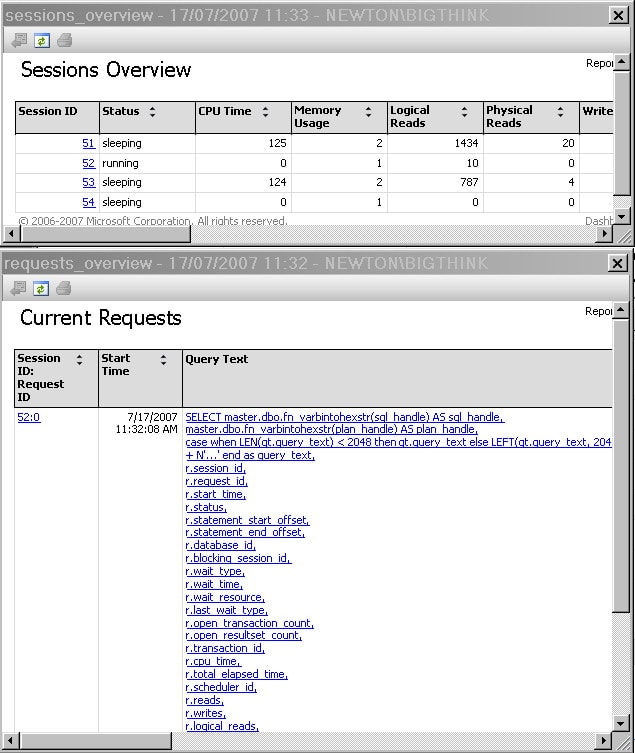Screen dimensions: 635x753
Task: Click back icon in sessions_overview toolbar
Action: (x=19, y=41)
